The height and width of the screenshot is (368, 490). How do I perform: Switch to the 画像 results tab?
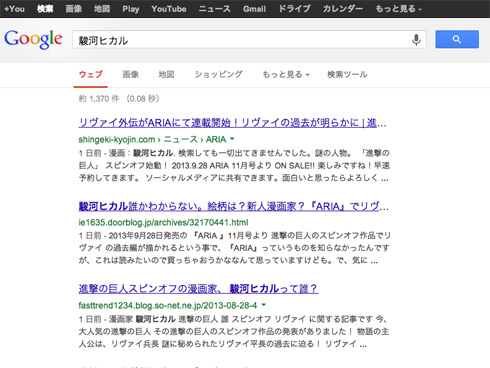(x=131, y=74)
